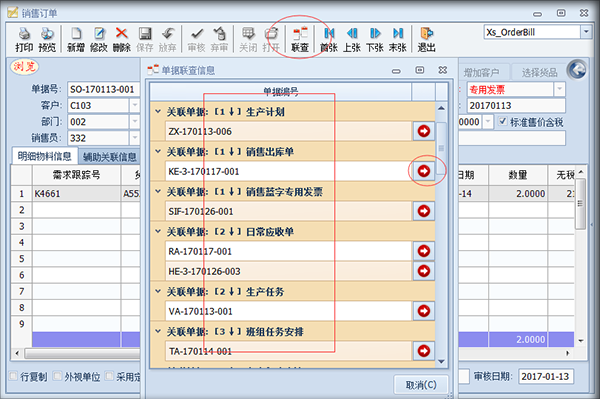The height and width of the screenshot is (399, 600).
Task: Click the order grid vertical scrollbar thumb
Action: [580, 204]
